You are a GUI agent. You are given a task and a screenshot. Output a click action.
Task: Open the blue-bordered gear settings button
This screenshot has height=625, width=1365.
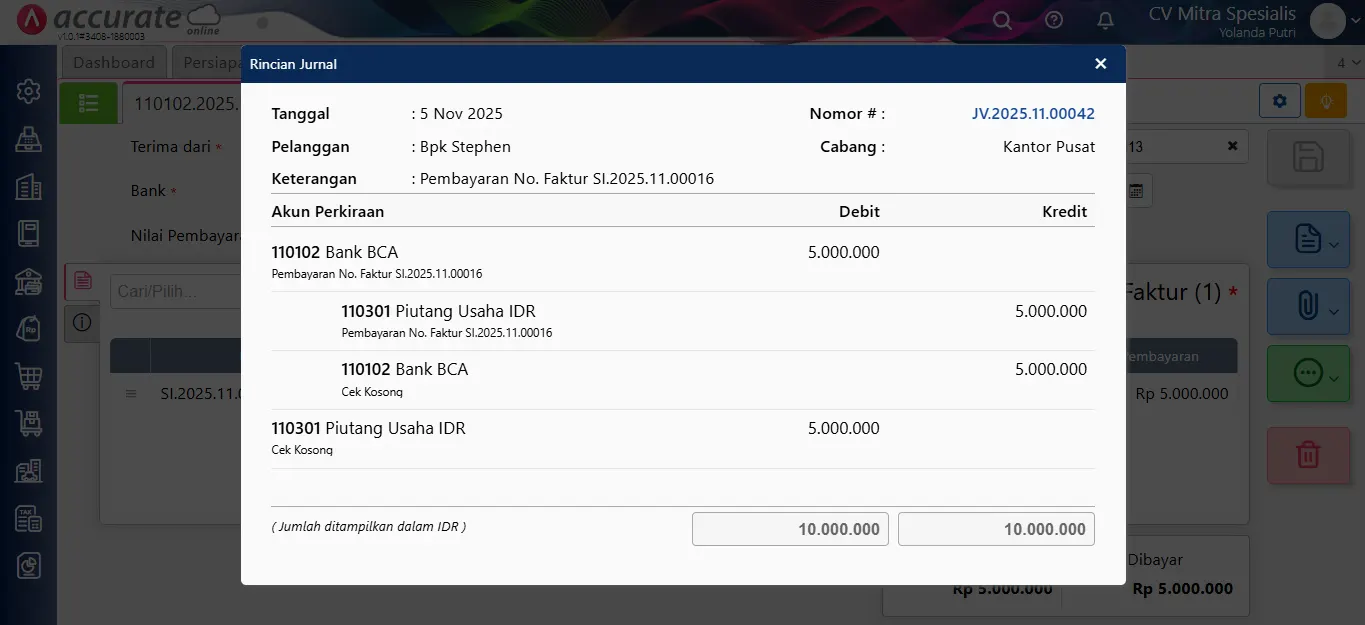(x=1279, y=101)
